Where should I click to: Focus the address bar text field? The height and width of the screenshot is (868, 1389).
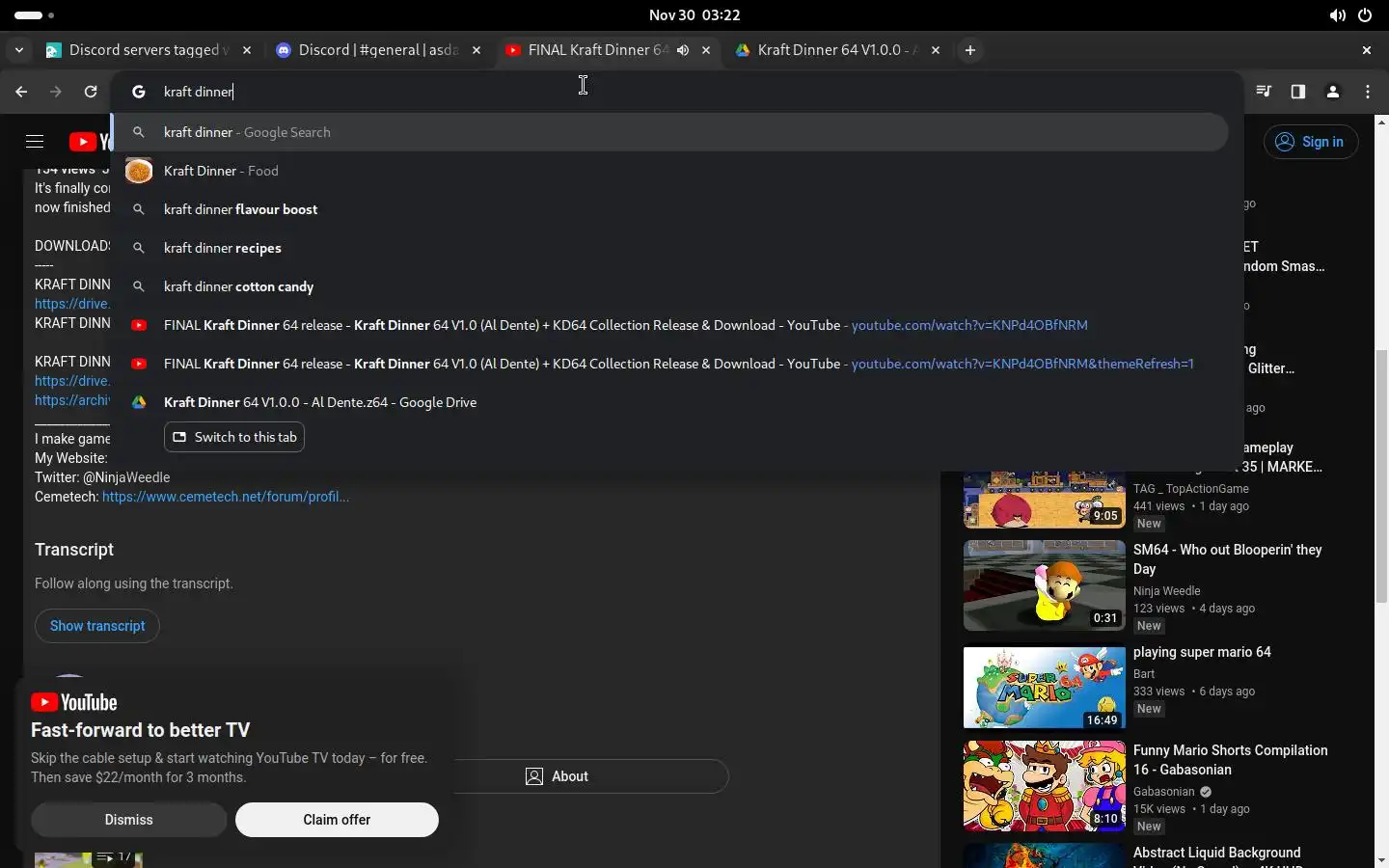tap(675, 92)
